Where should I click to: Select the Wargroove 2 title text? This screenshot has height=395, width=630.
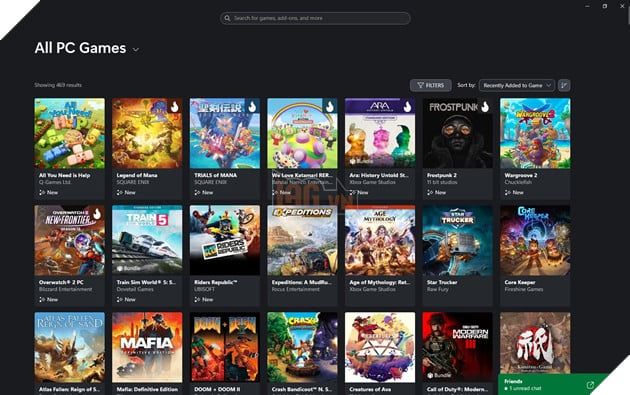pos(521,175)
